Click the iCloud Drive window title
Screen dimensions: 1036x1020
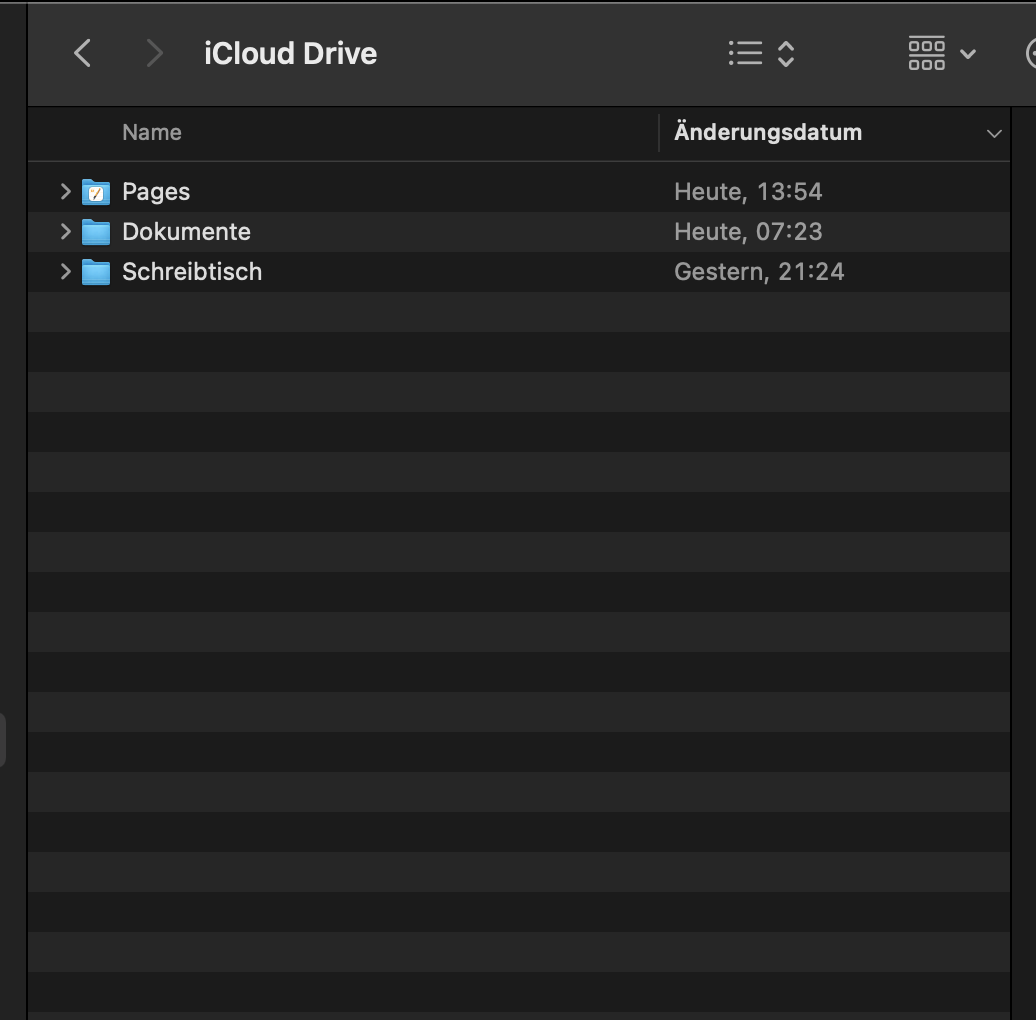(x=290, y=53)
